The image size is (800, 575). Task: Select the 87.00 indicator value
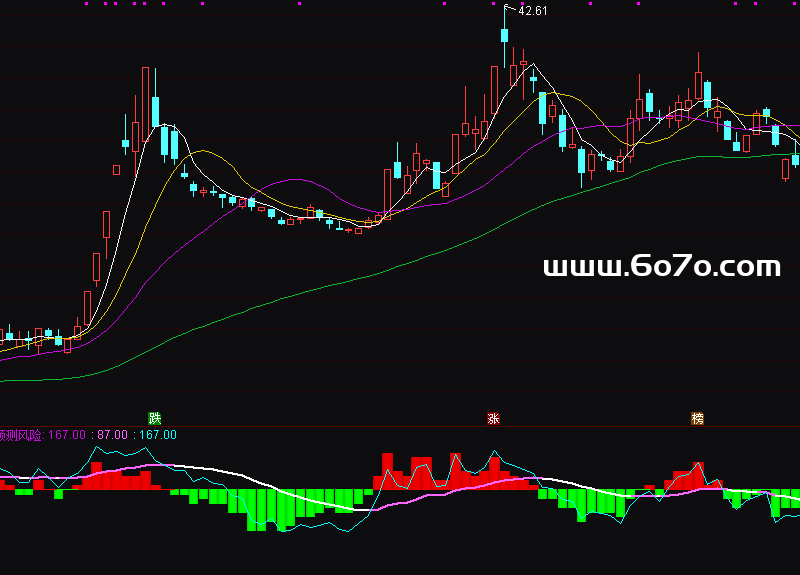tap(112, 435)
